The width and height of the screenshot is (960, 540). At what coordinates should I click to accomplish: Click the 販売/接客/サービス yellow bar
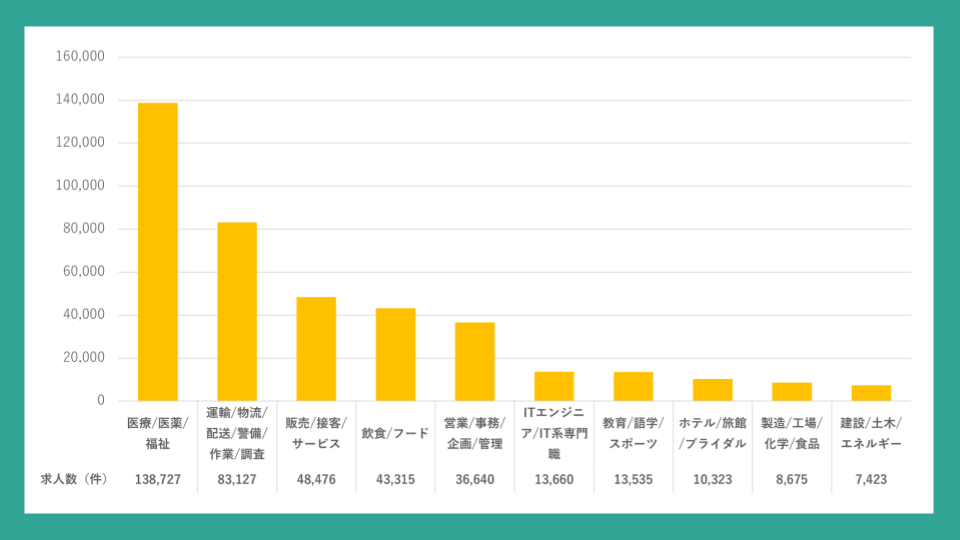coord(316,349)
